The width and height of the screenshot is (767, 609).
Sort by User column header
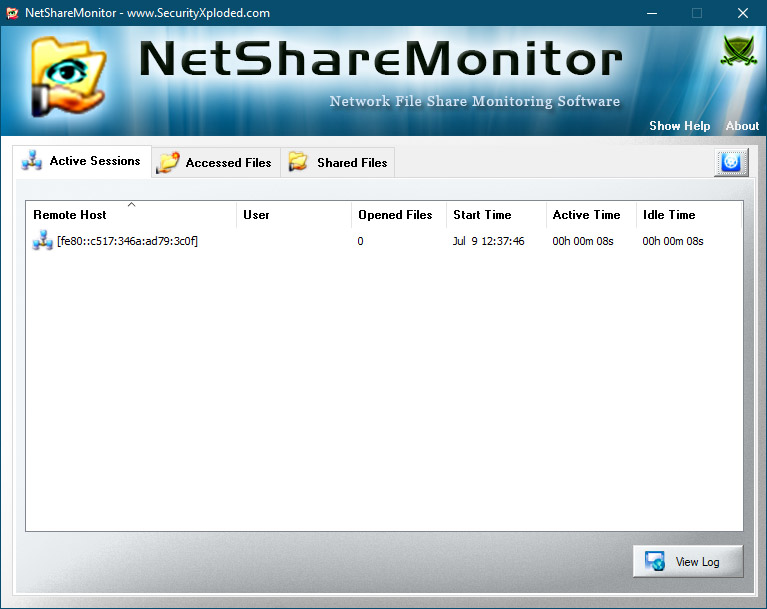[x=294, y=215]
